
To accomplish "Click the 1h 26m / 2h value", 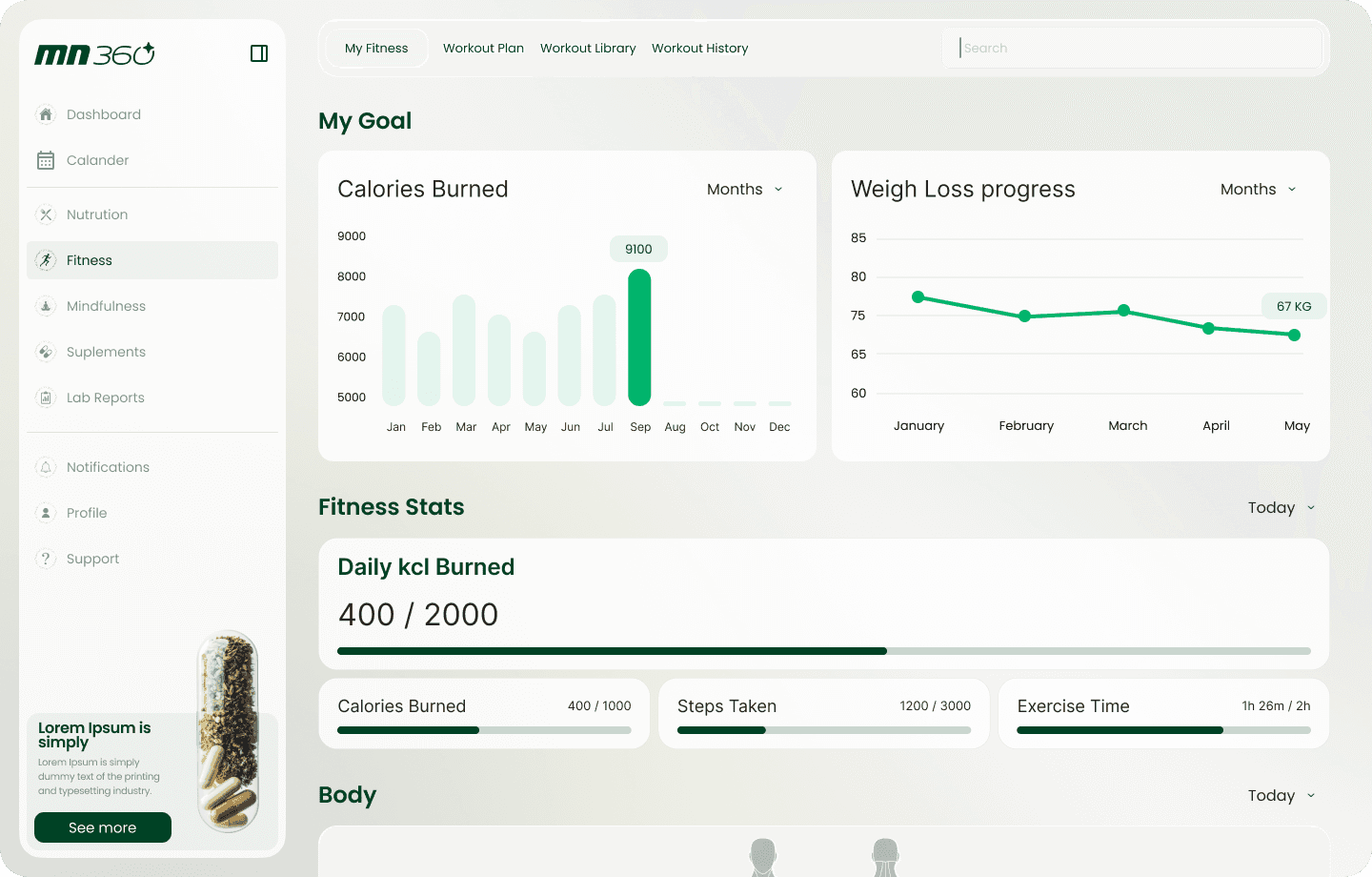I will 1276,706.
